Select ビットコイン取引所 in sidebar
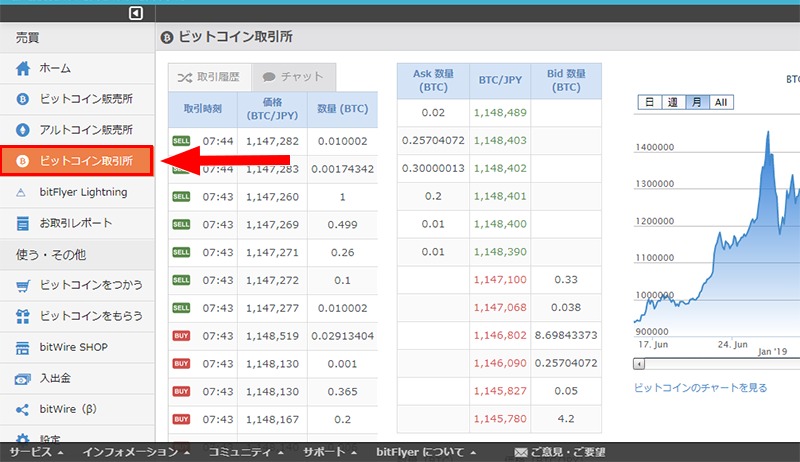 [77, 161]
